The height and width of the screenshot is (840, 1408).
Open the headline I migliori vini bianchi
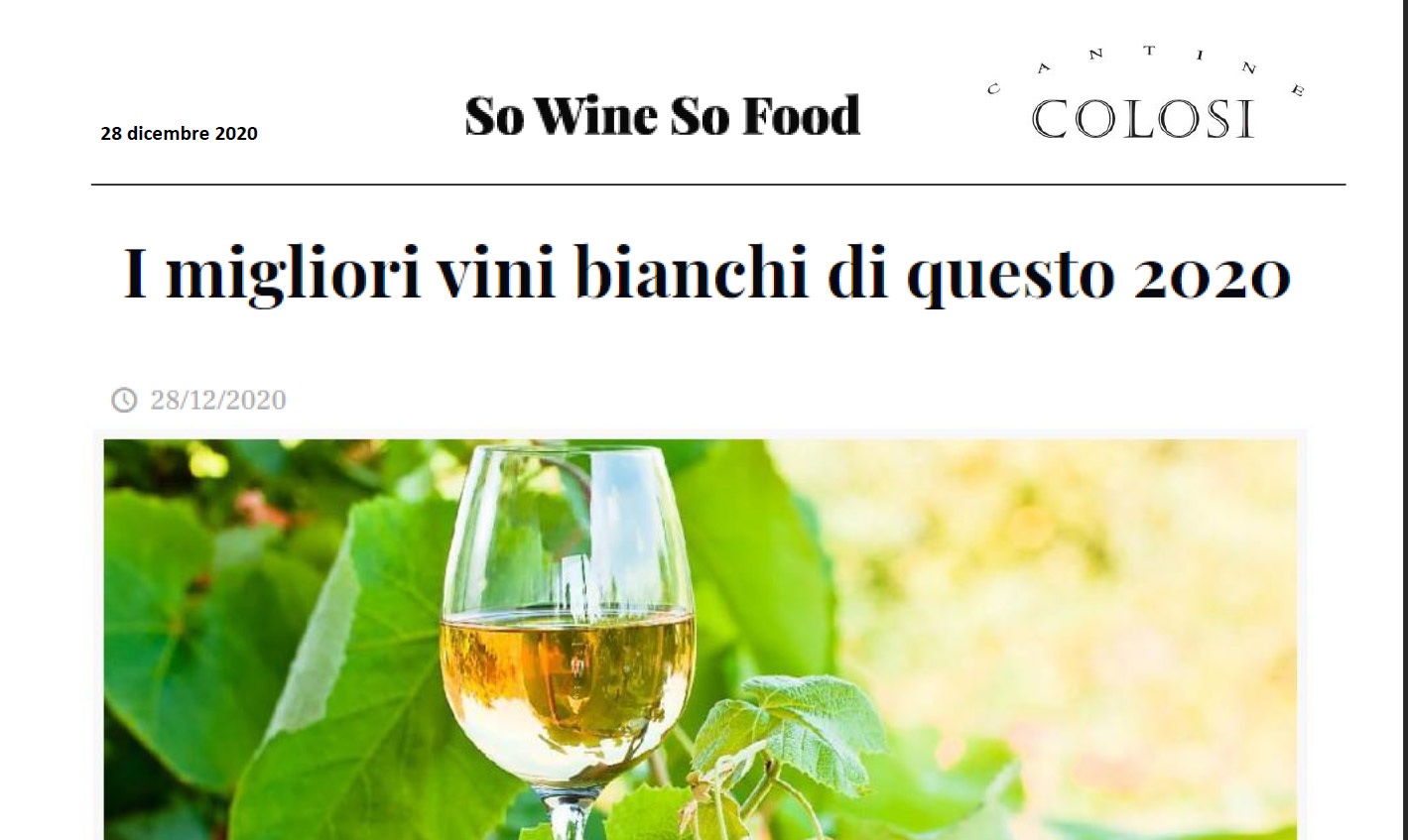tap(706, 275)
